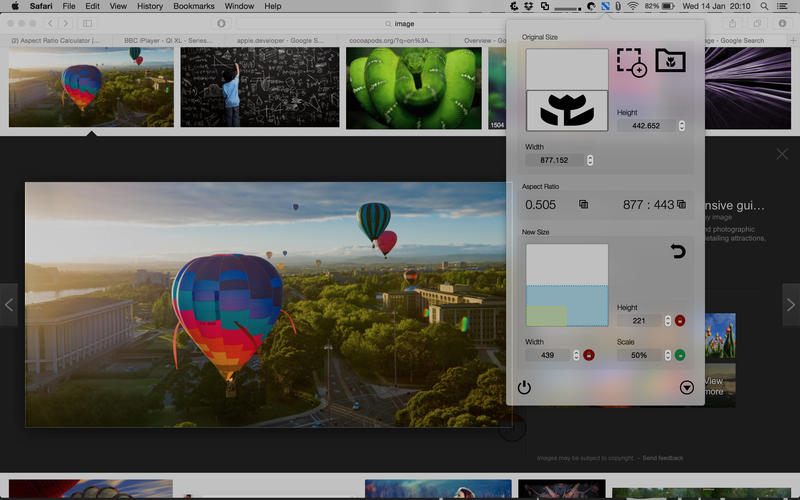800x500 pixels.
Task: Click the Safari sidebar toggle icon
Action: [87, 23]
